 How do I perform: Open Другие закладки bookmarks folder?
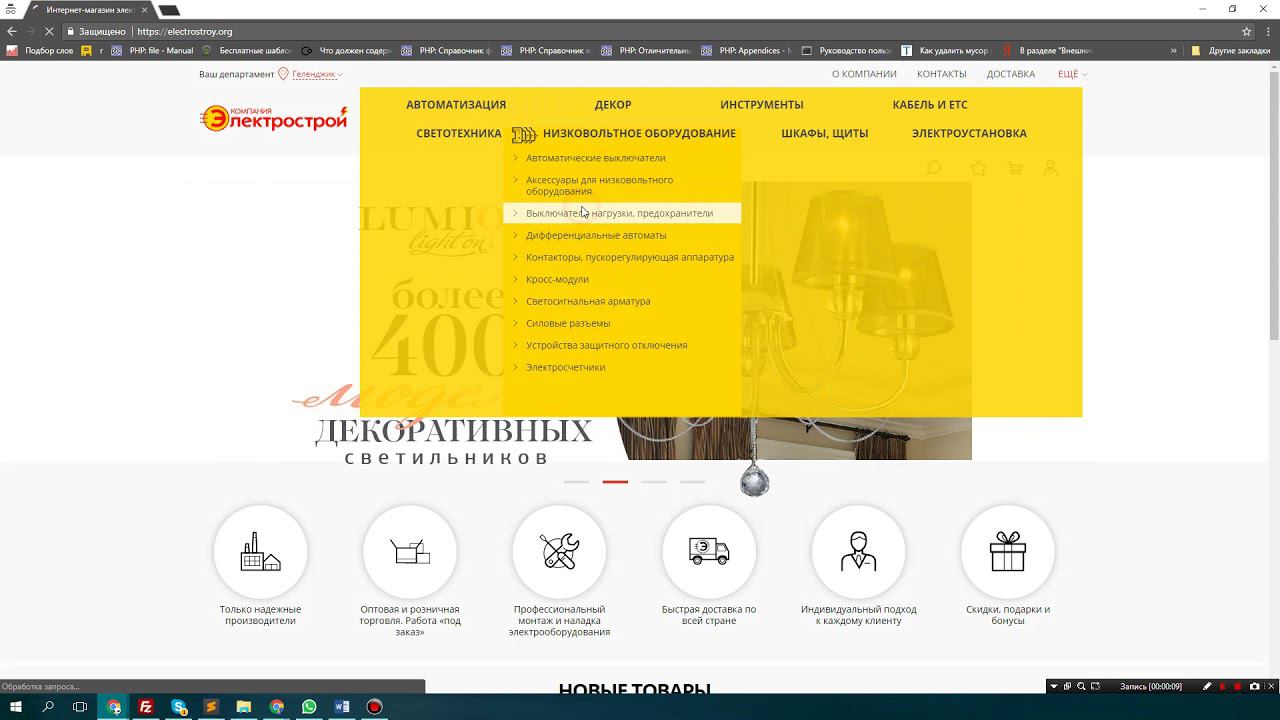[1231, 50]
